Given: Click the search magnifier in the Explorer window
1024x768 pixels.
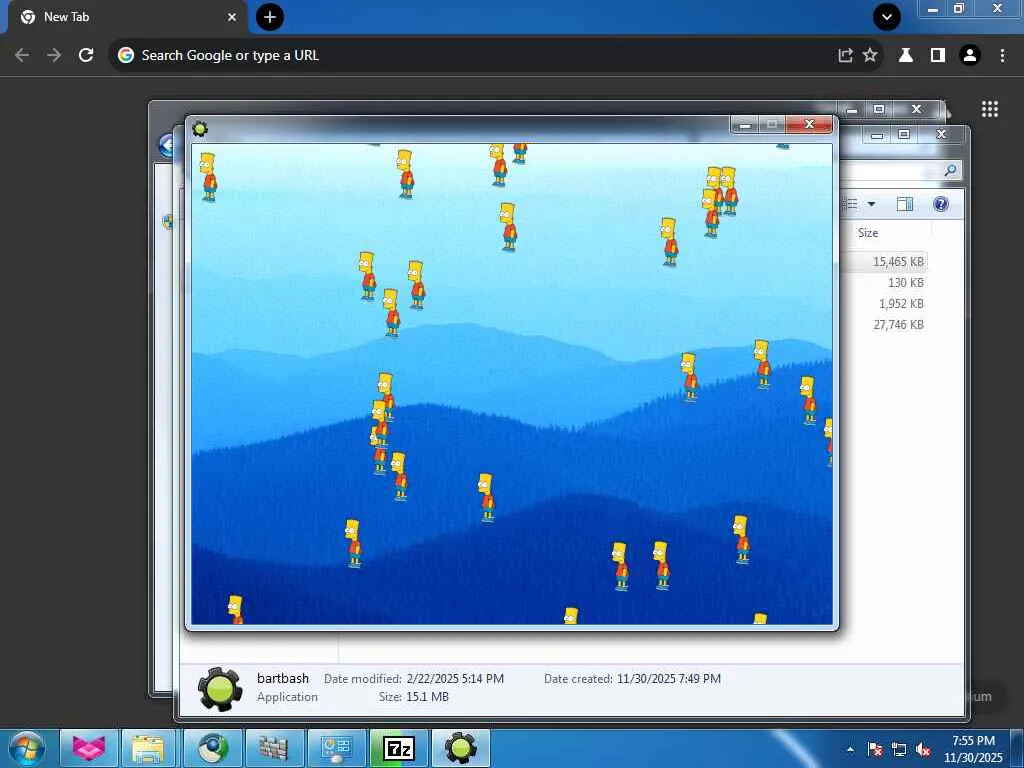Looking at the screenshot, I should (x=950, y=170).
